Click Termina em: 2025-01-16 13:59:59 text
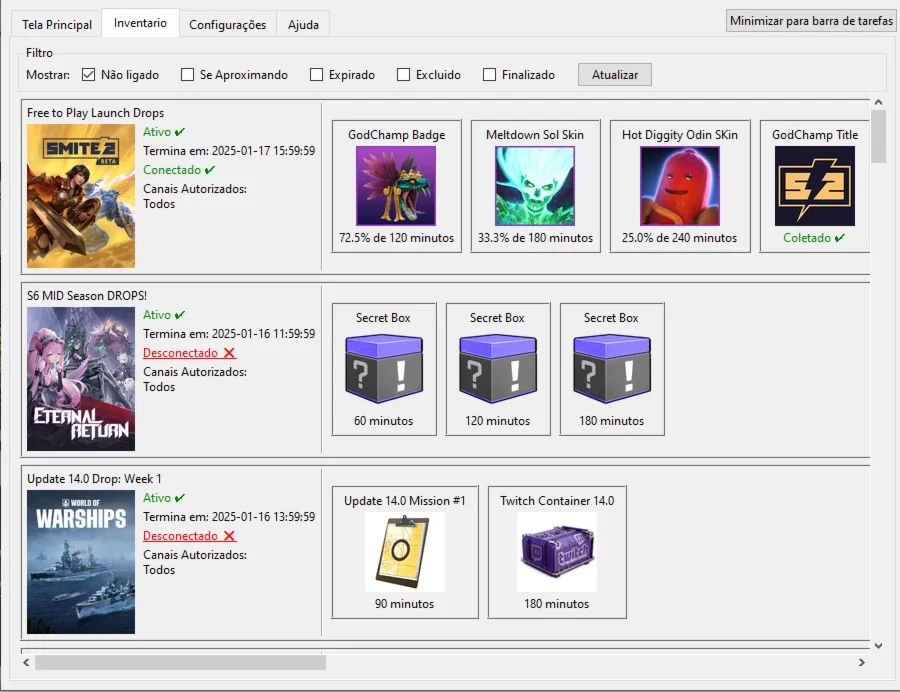 click(229, 517)
